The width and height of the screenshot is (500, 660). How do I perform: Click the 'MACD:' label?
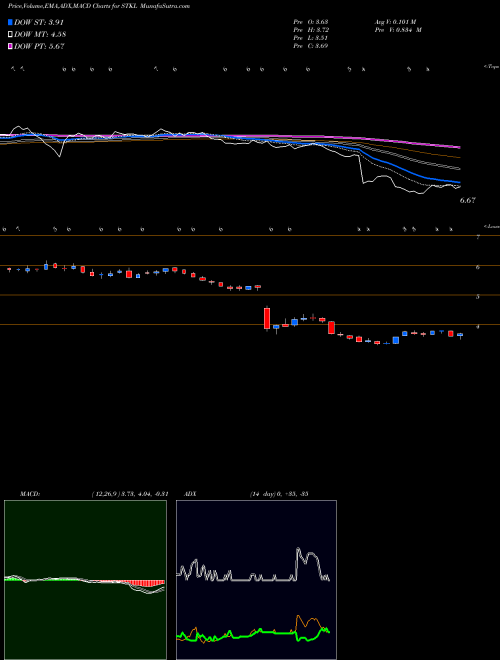click(x=30, y=494)
